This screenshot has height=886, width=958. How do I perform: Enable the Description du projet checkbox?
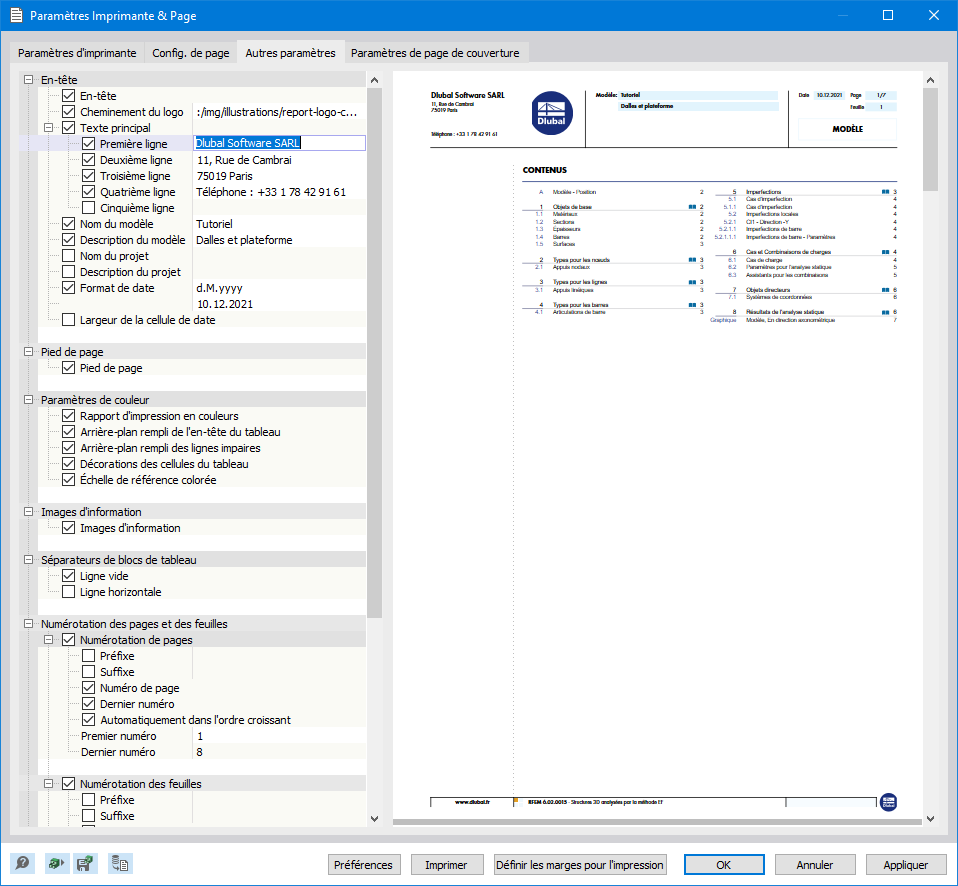[x=69, y=271]
